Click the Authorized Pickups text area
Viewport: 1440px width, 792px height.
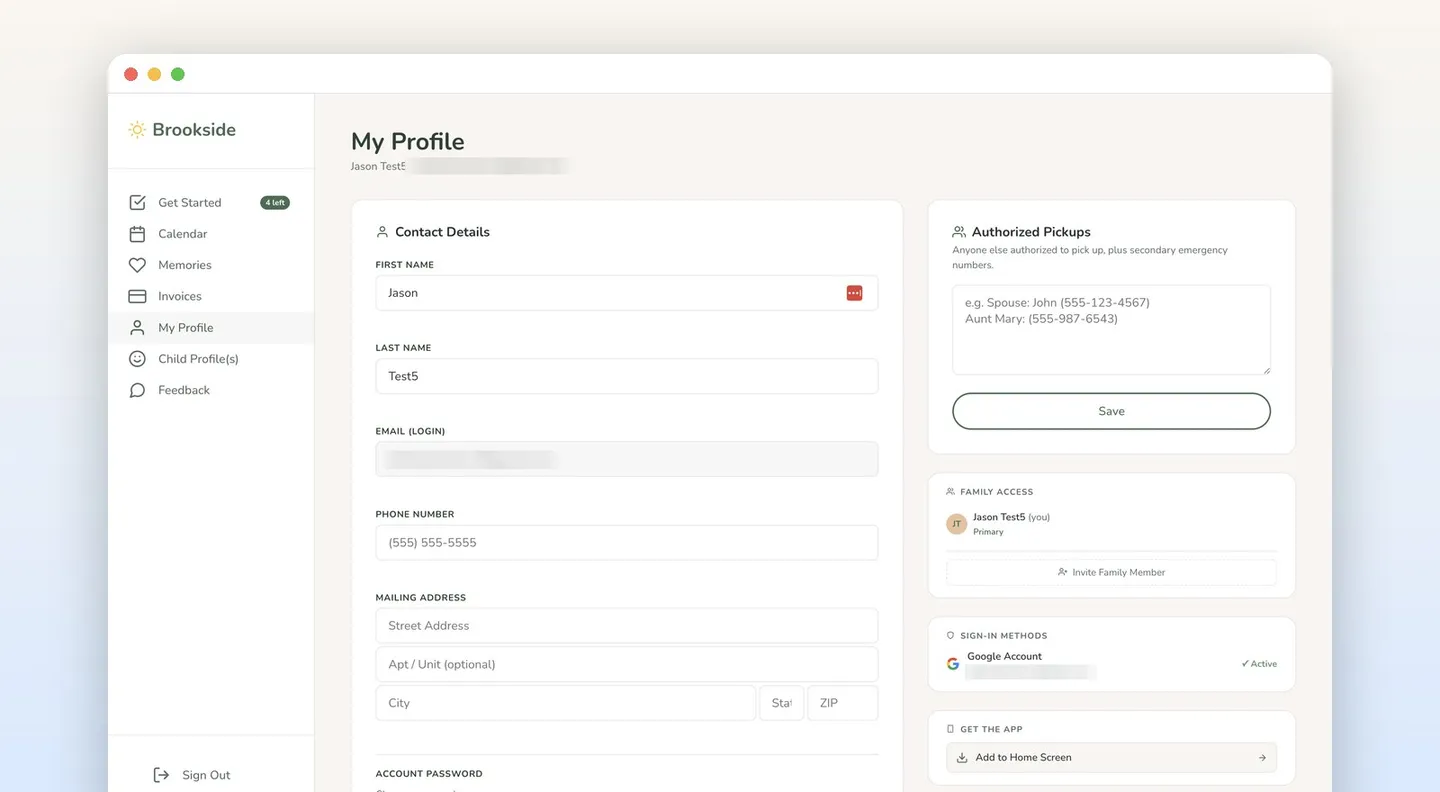click(1111, 330)
